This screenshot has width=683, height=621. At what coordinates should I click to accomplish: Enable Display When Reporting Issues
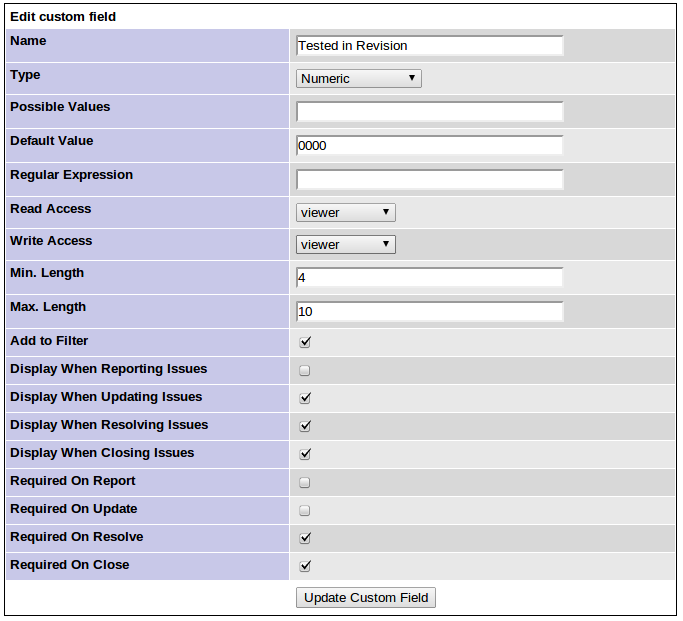[x=305, y=370]
